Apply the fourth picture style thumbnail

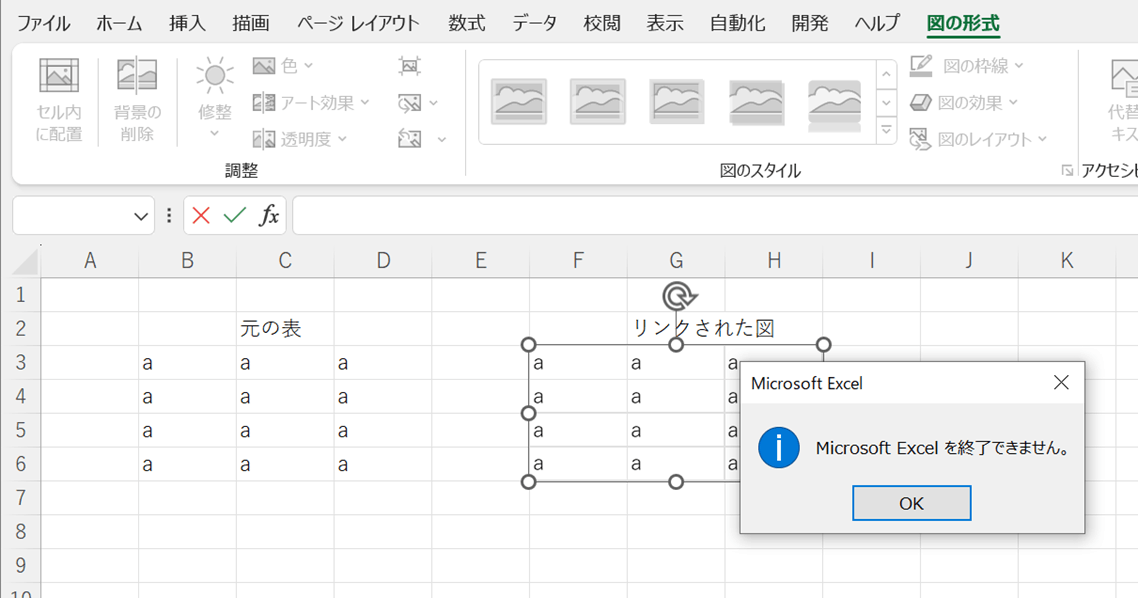tap(756, 102)
